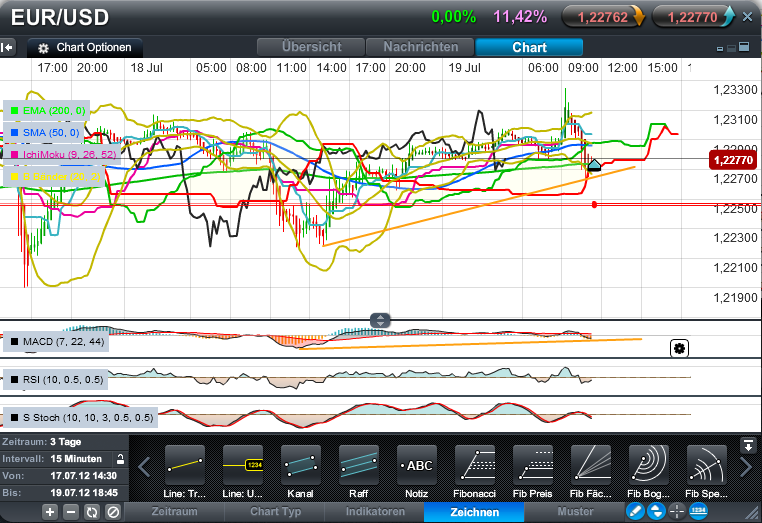Select the Kanal channel drawing tool
Image resolution: width=762 pixels, height=523 pixels.
click(301, 465)
